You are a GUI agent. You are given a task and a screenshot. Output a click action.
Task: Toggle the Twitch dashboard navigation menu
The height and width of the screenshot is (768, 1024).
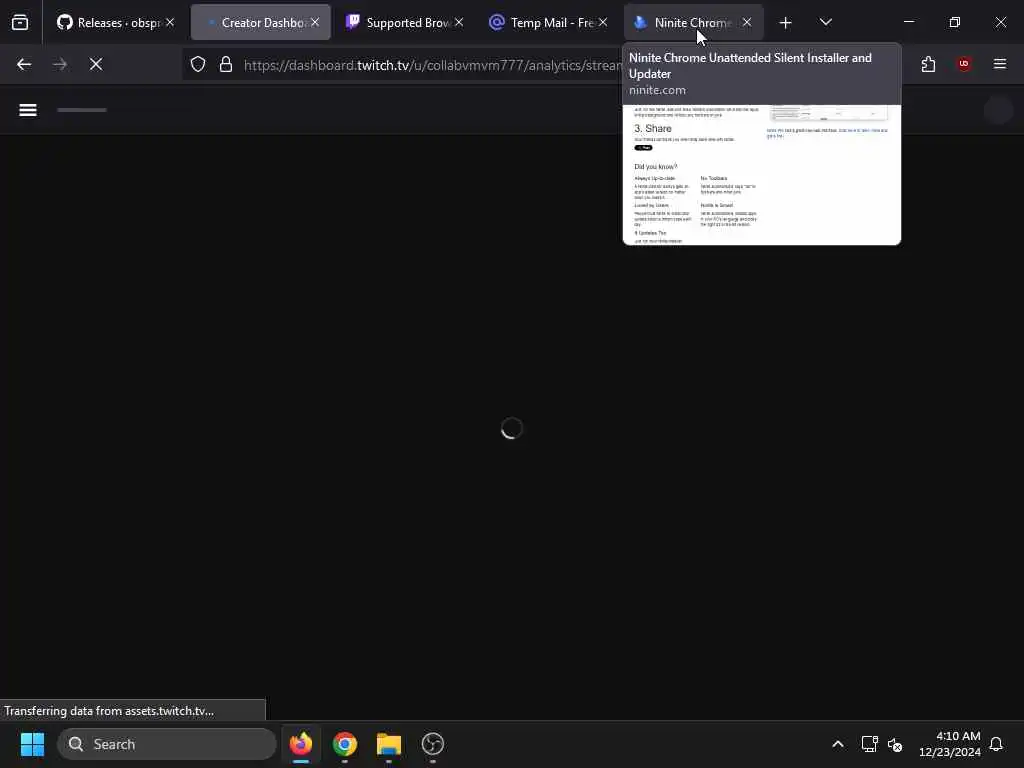click(27, 110)
